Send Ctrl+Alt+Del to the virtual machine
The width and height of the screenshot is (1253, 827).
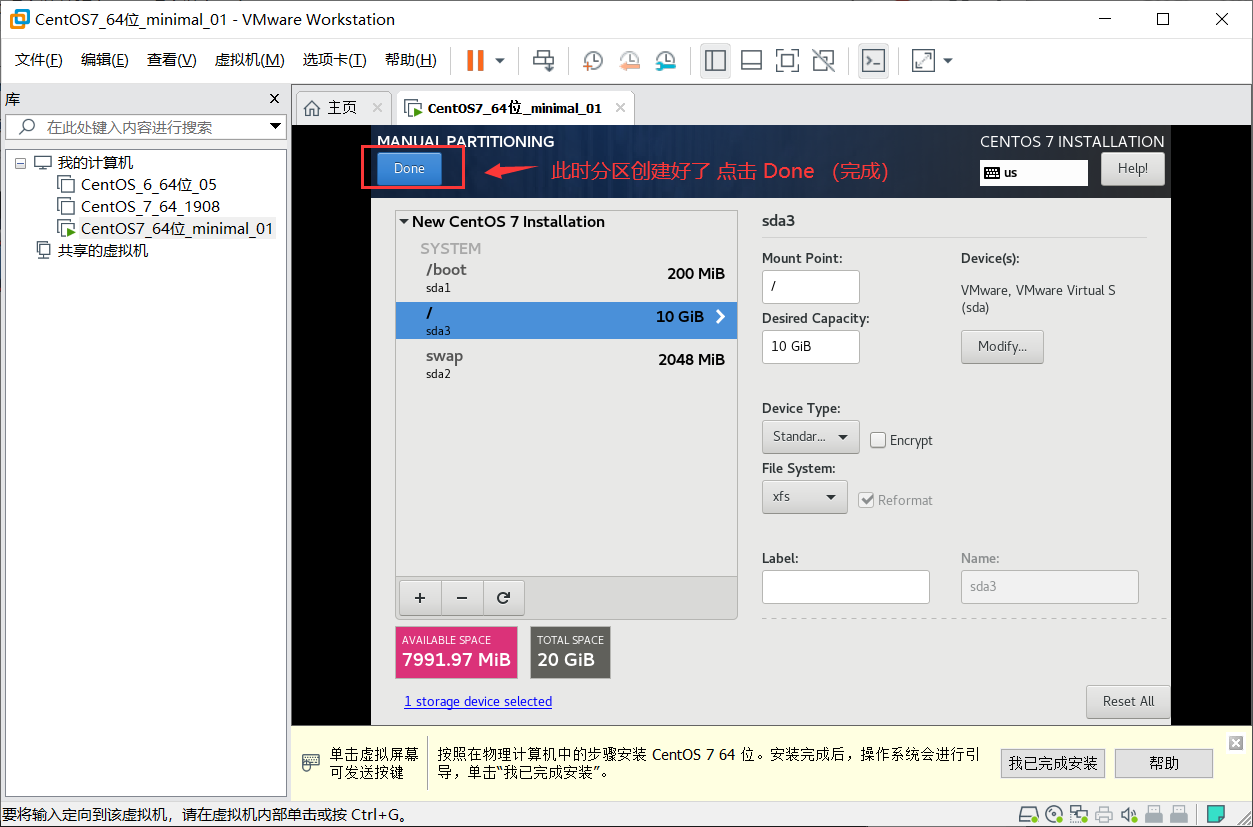[x=544, y=61]
